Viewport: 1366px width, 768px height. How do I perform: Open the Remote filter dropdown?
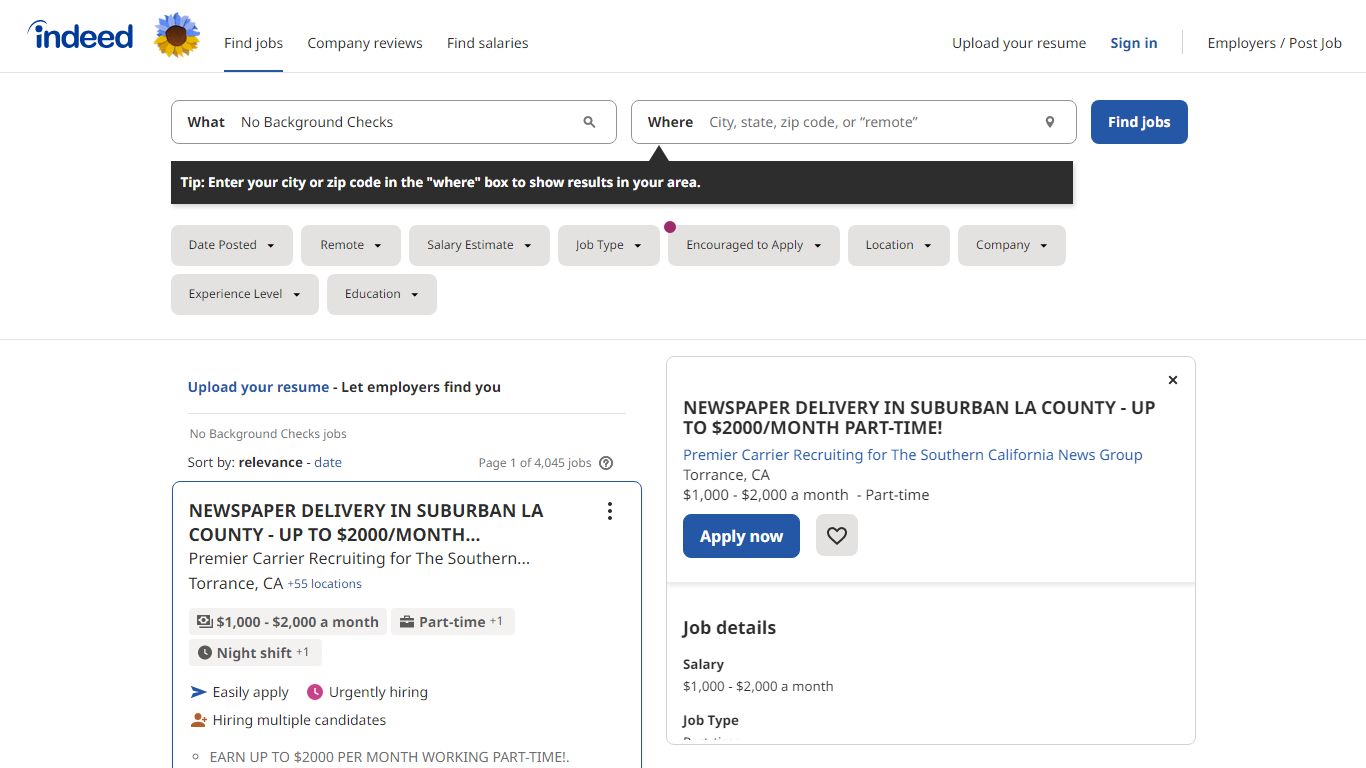[351, 245]
